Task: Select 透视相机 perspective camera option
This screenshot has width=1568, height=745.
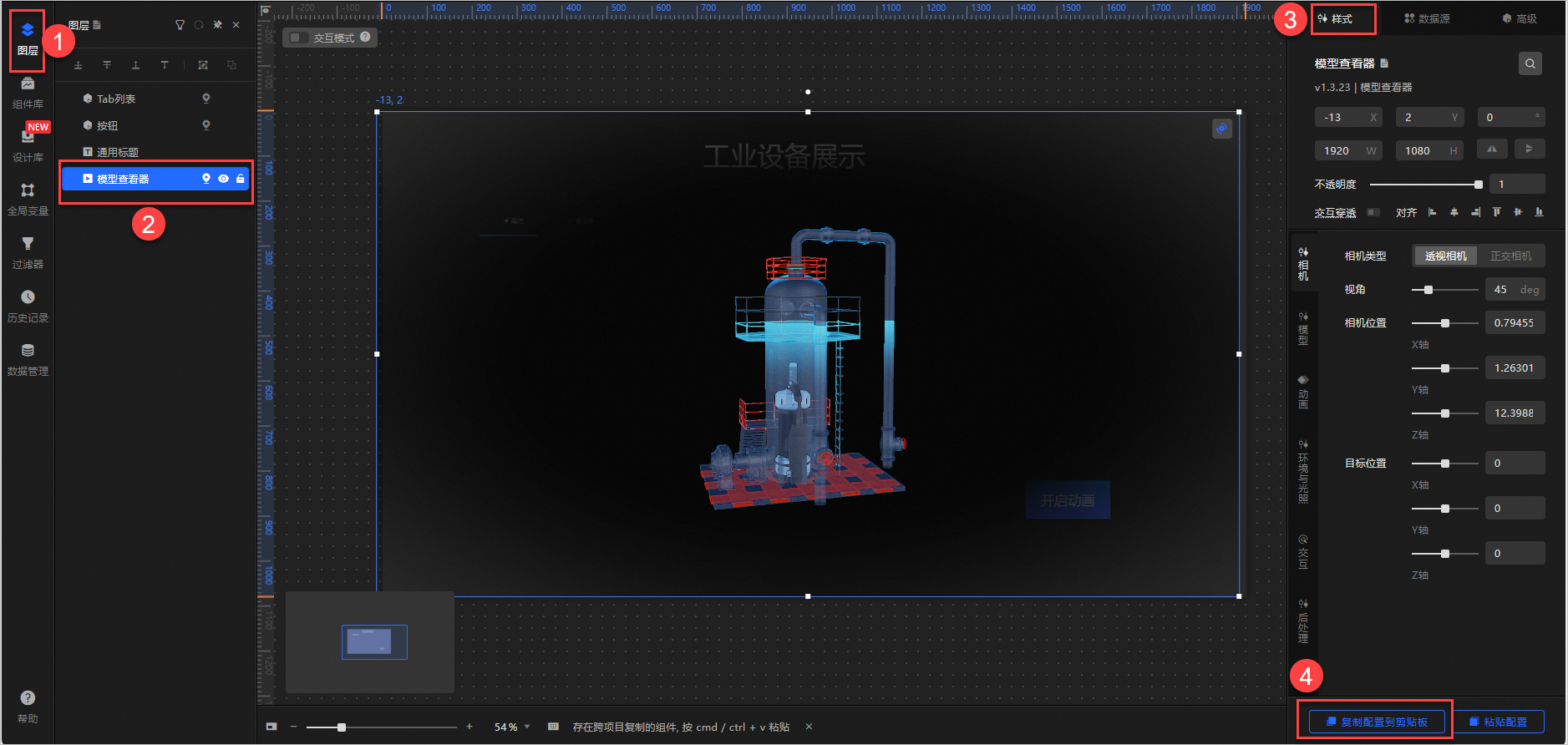Action: pos(1446,256)
